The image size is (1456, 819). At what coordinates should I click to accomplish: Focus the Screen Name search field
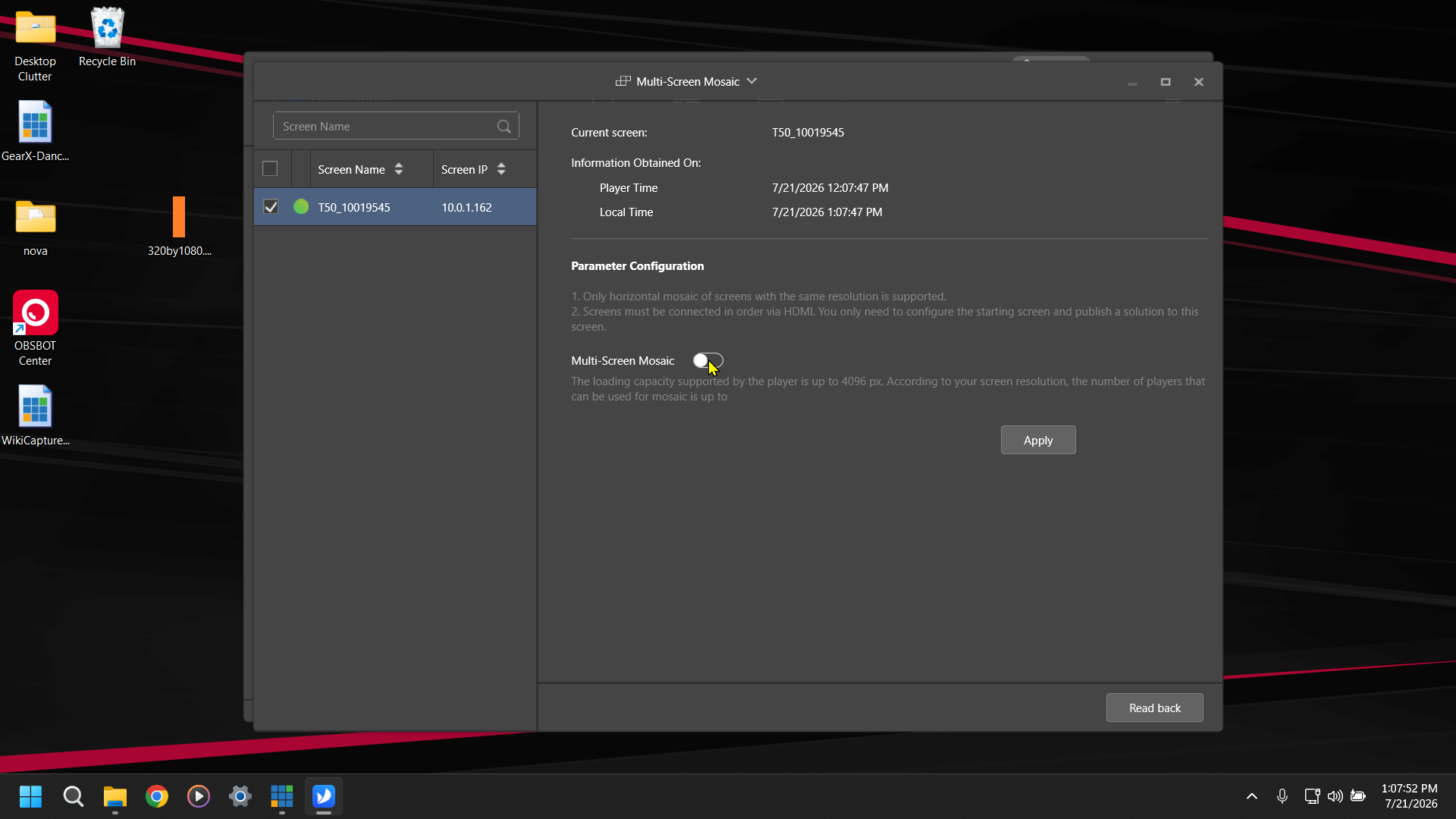click(x=387, y=126)
